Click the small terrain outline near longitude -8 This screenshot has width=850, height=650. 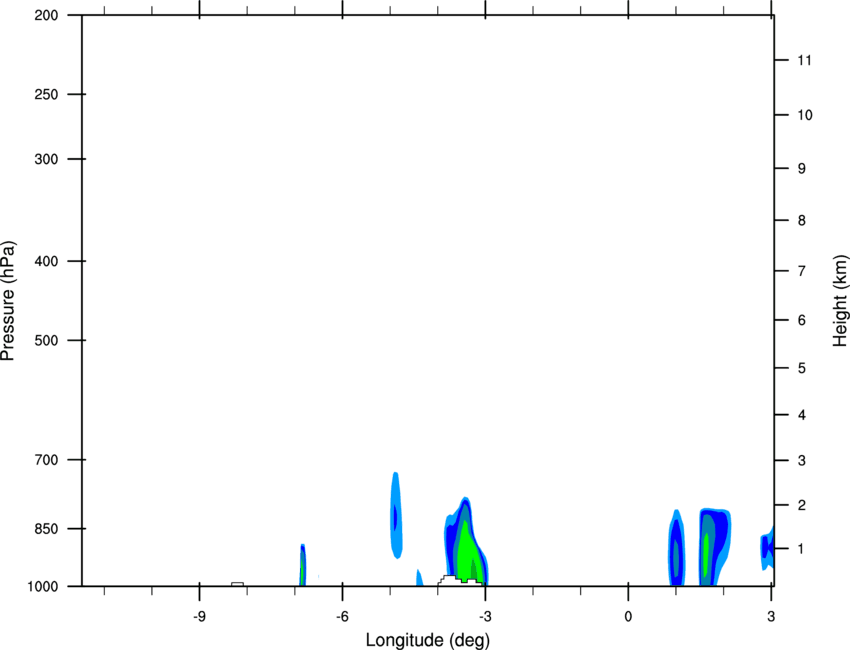coord(237,583)
